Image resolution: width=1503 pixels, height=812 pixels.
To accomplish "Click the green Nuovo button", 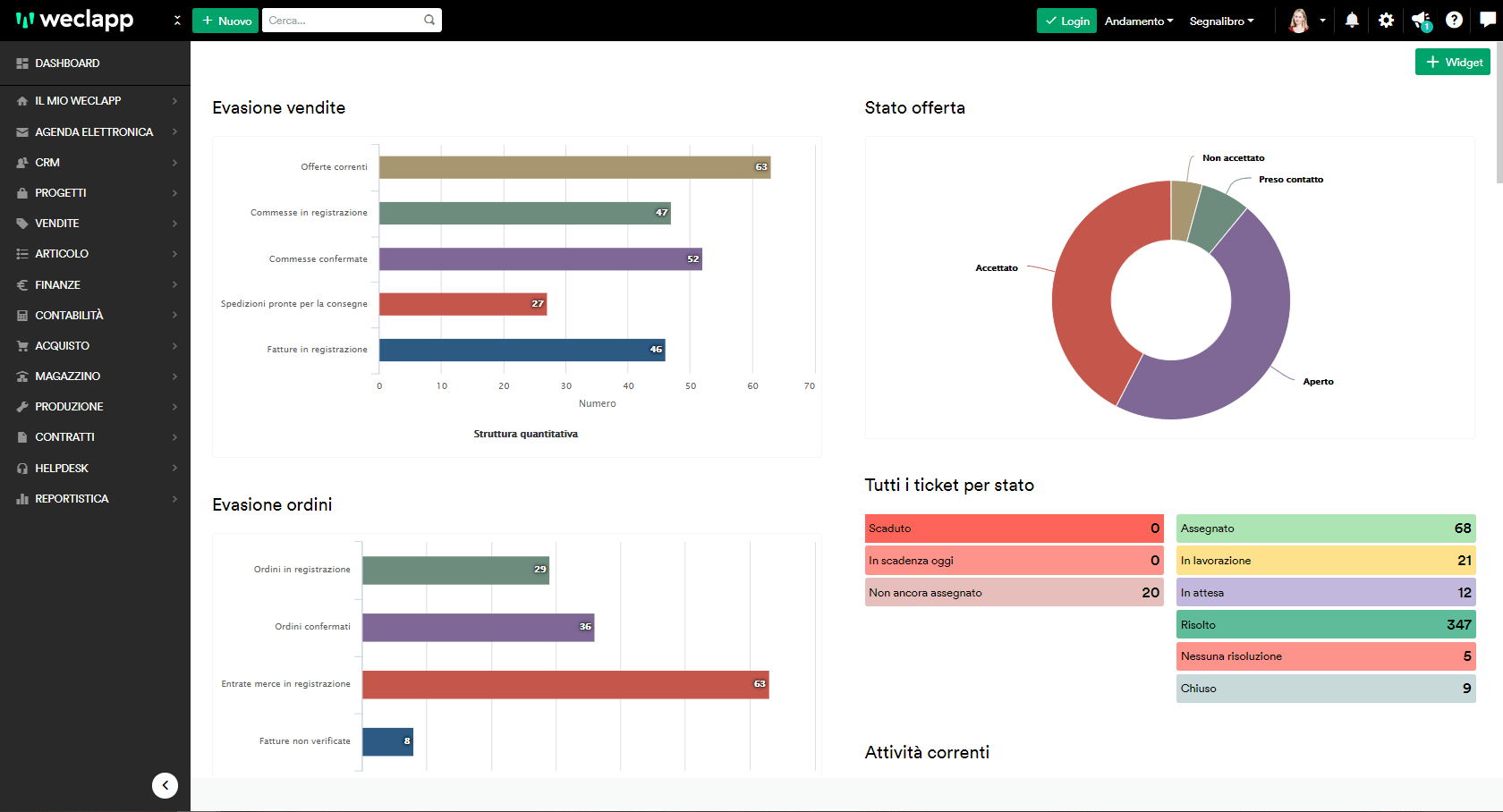I will click(225, 21).
